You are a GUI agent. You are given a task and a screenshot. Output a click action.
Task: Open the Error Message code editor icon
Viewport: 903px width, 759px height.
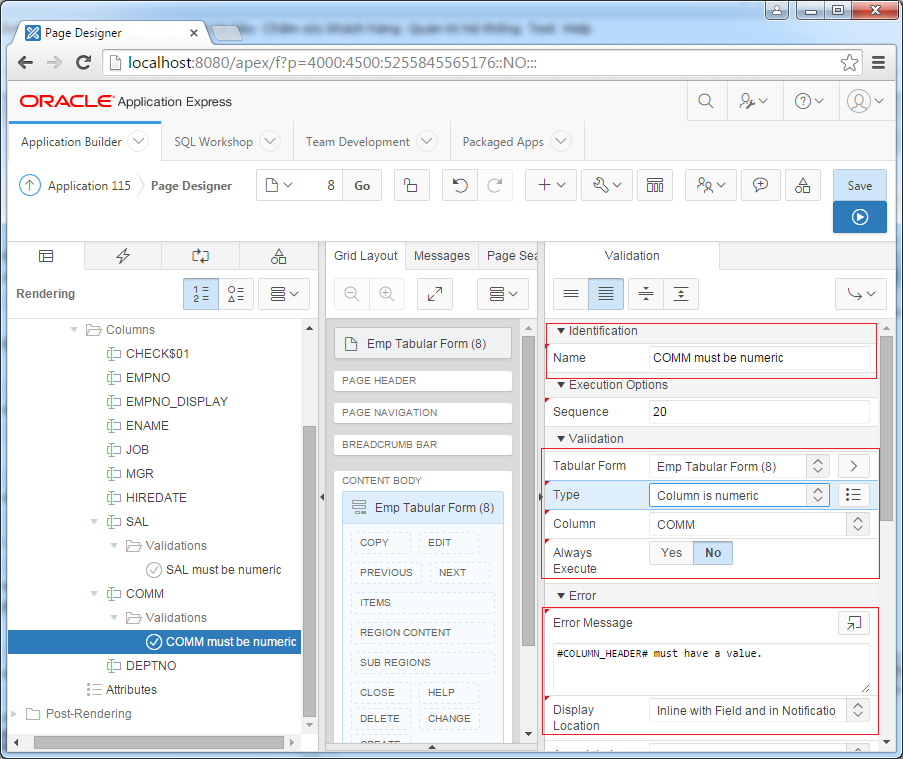point(853,623)
